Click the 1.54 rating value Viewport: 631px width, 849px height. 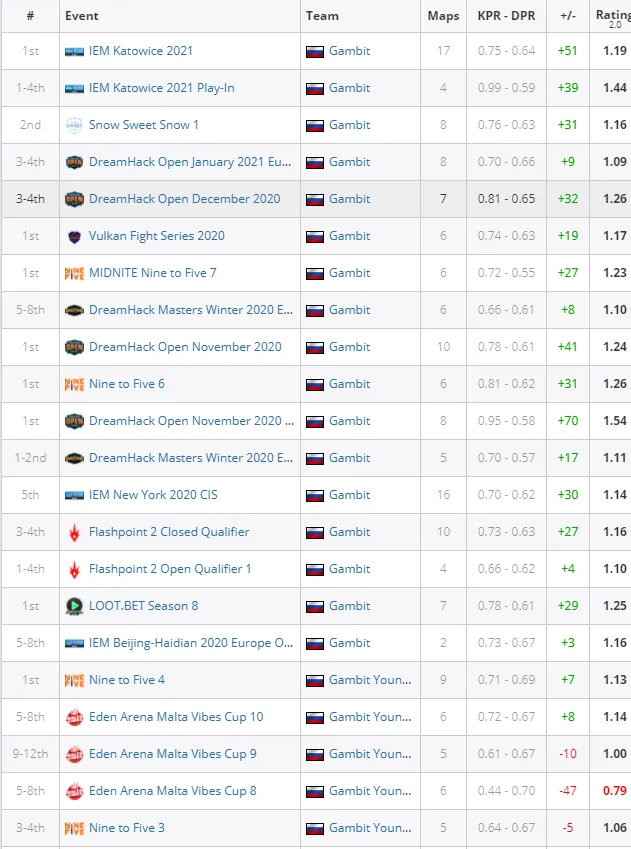pos(615,421)
